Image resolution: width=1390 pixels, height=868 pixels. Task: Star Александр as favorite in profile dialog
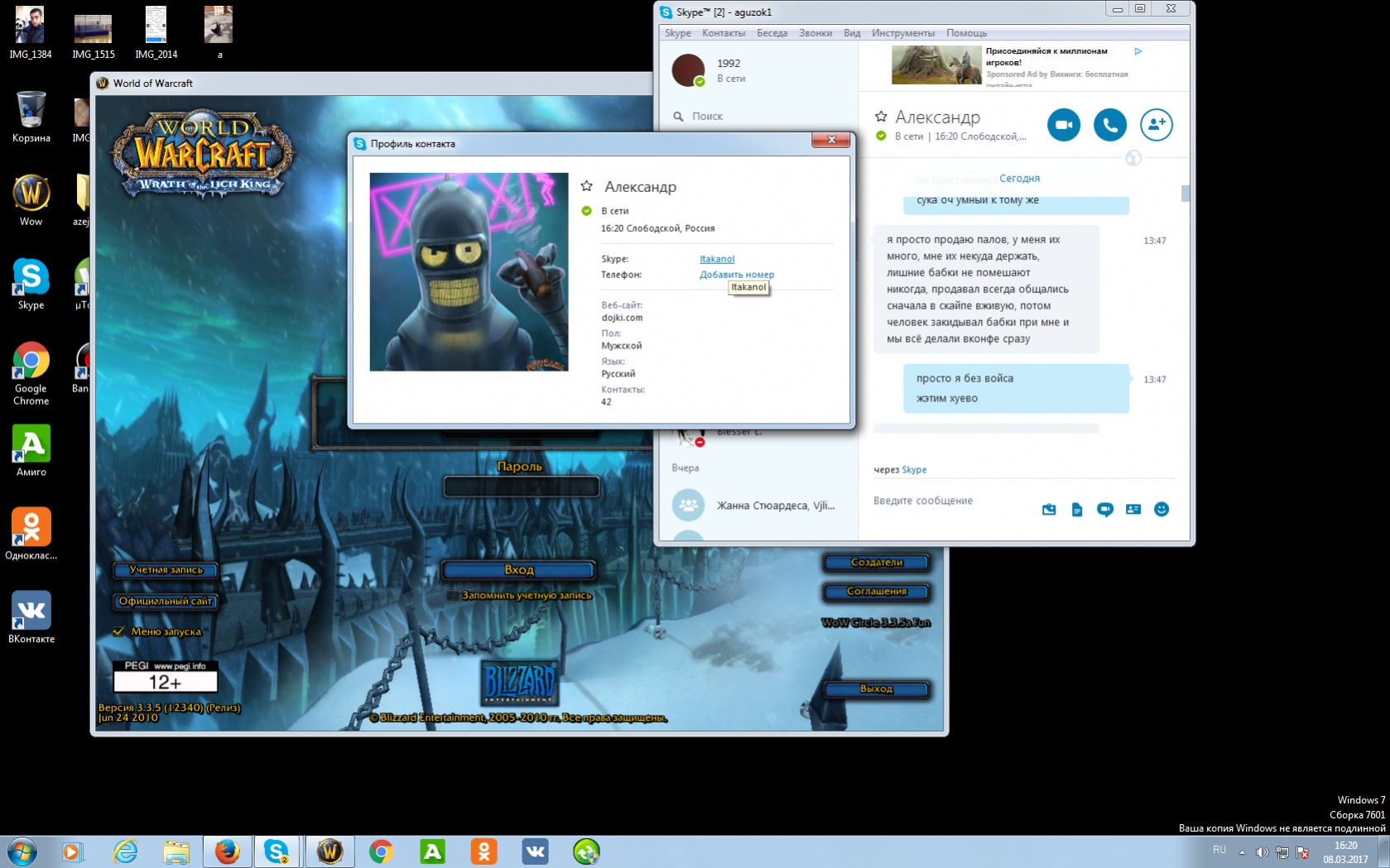point(587,186)
